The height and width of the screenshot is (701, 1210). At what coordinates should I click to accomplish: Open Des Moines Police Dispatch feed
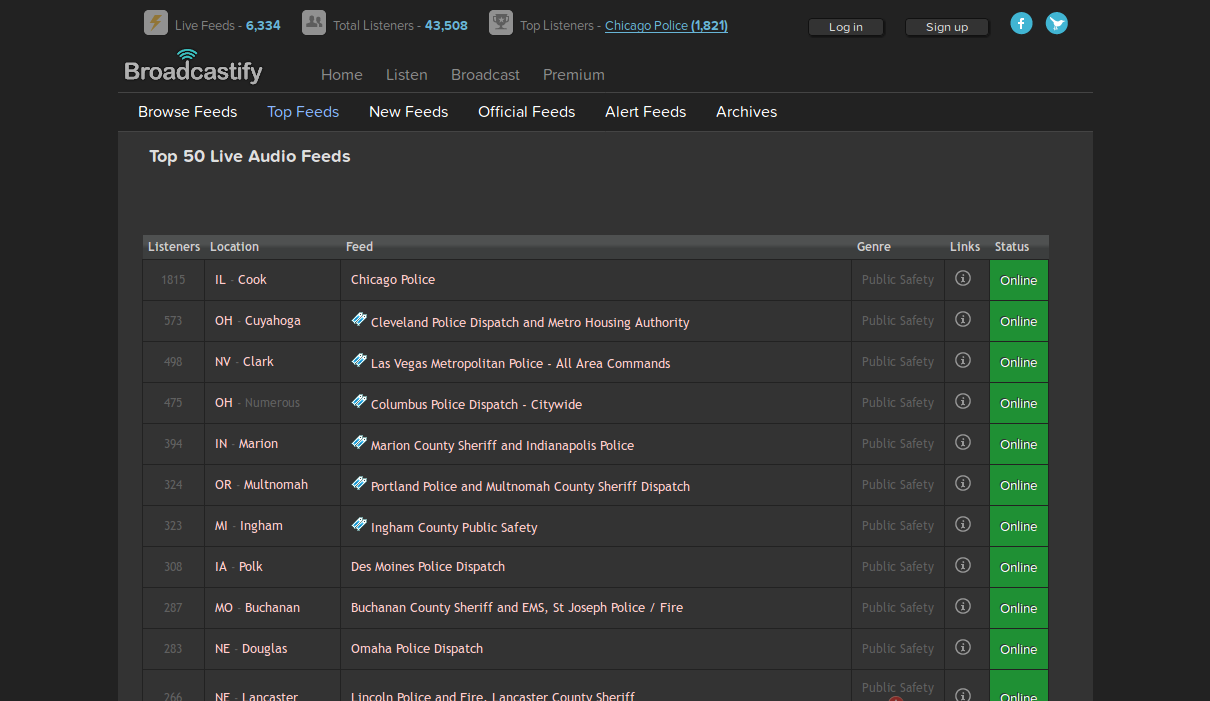pos(428,566)
